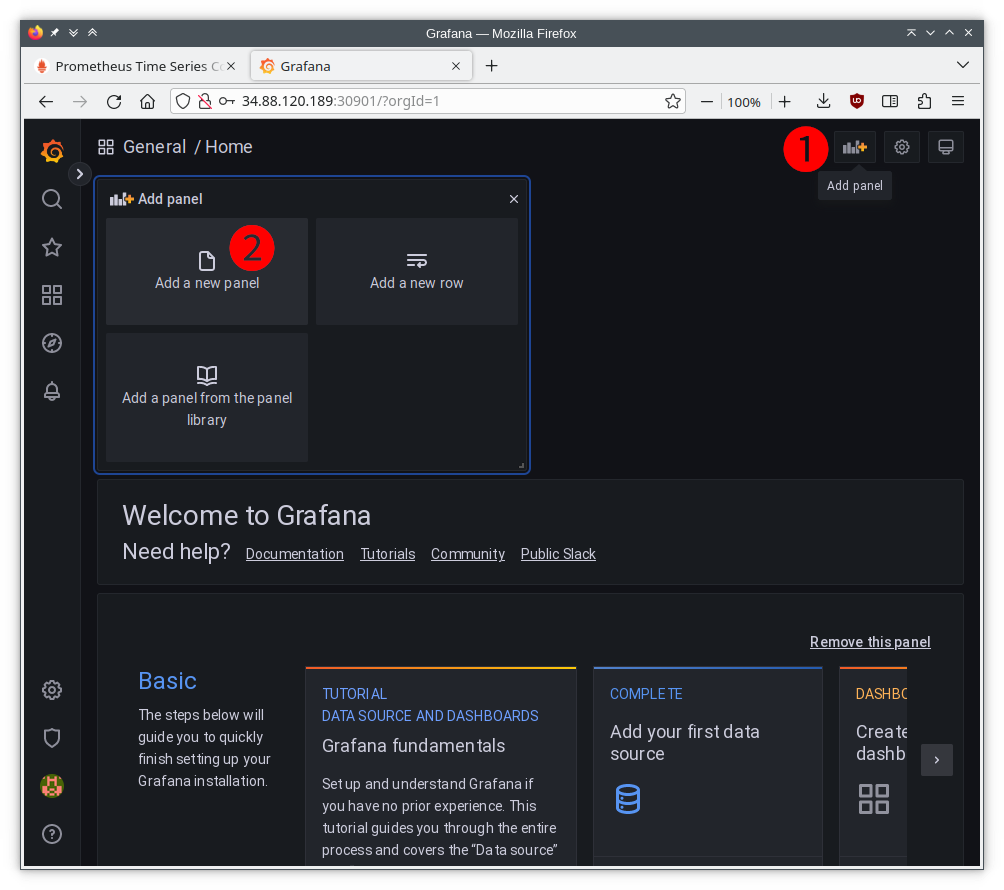Viewport: 1004px width, 890px height.
Task: Click the Grafana logo in the sidebar
Action: tap(52, 151)
